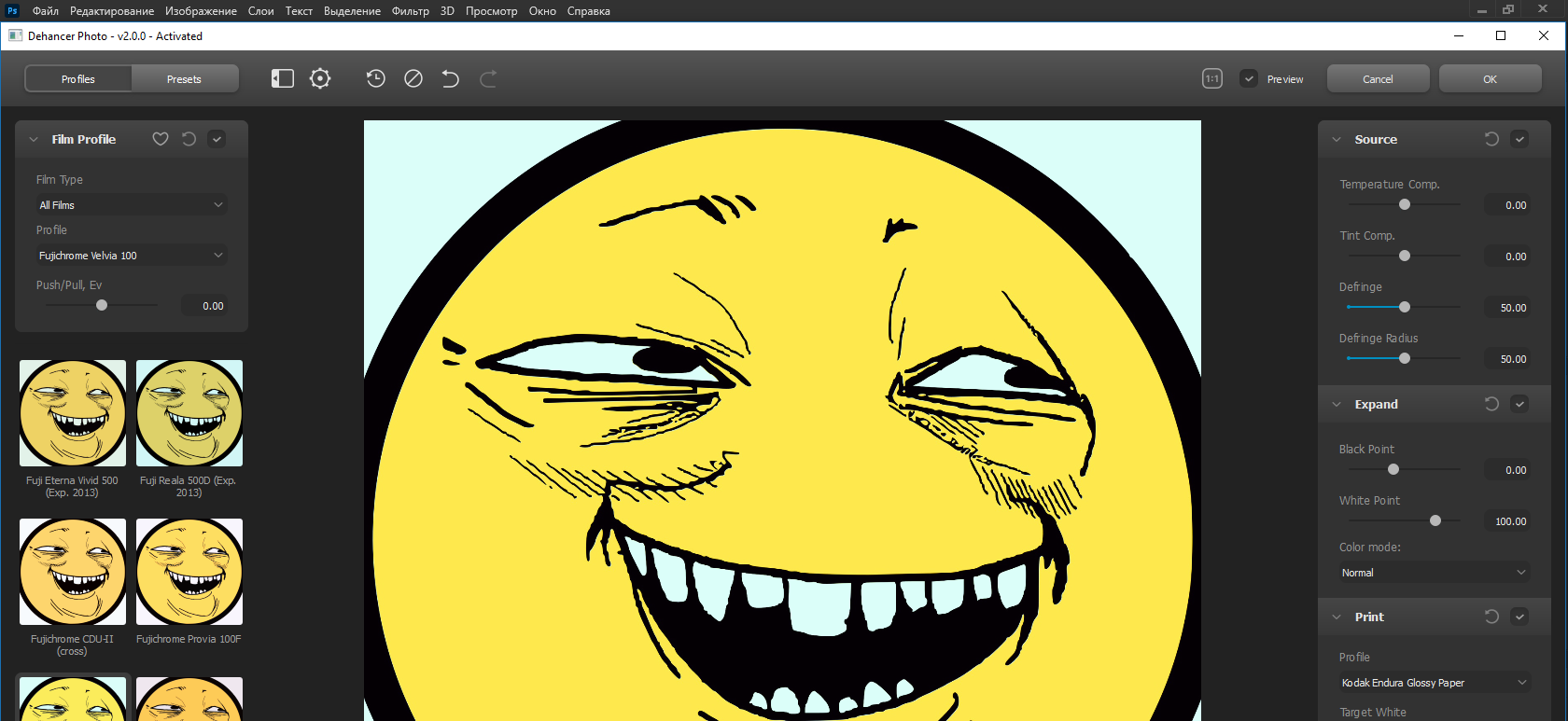Collapse the Film Profile section
The image size is (1568, 721).
pyautogui.click(x=34, y=139)
